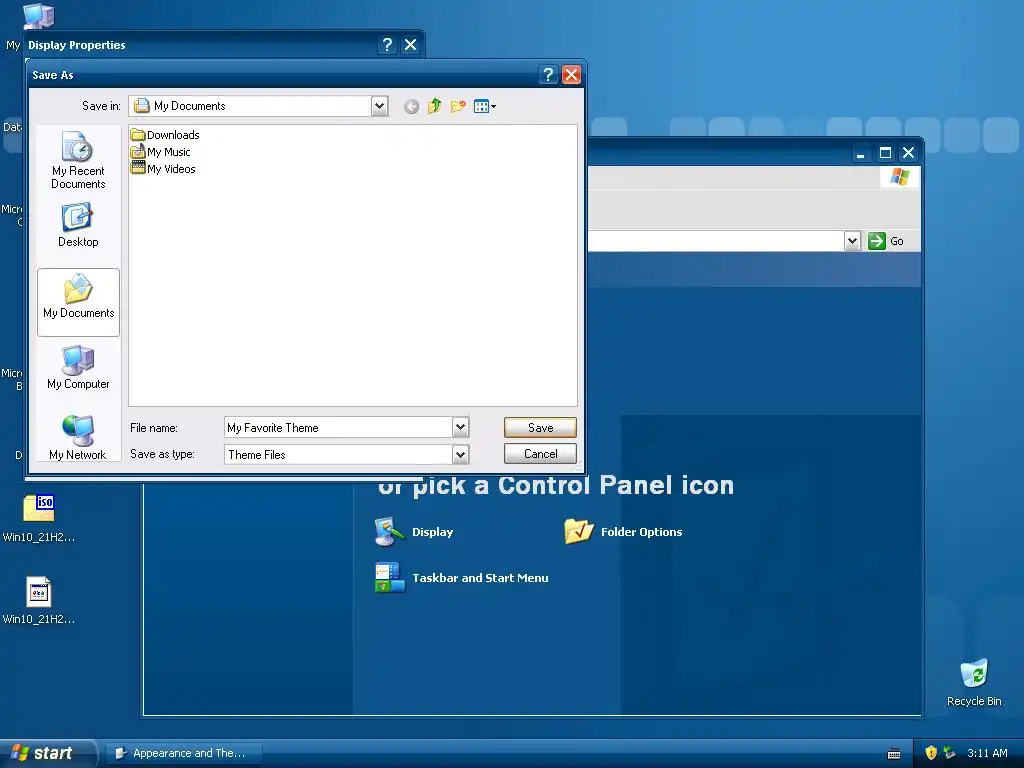Minimize the Control Panel window
Image resolution: width=1024 pixels, height=768 pixels.
[861, 153]
